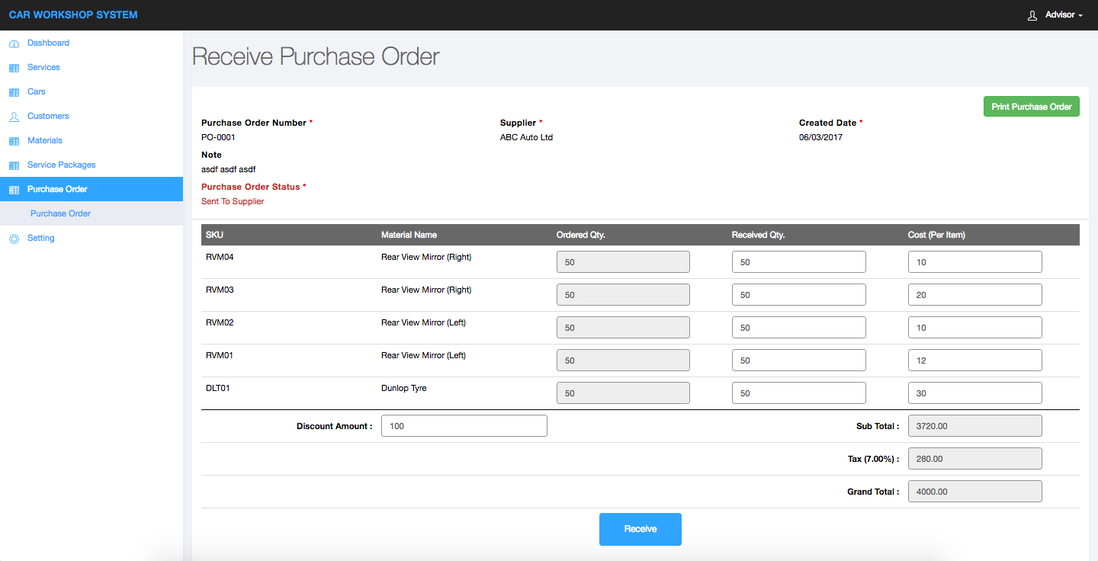Click the Cars sidebar icon
Image resolution: width=1098 pixels, height=561 pixels.
coord(14,92)
